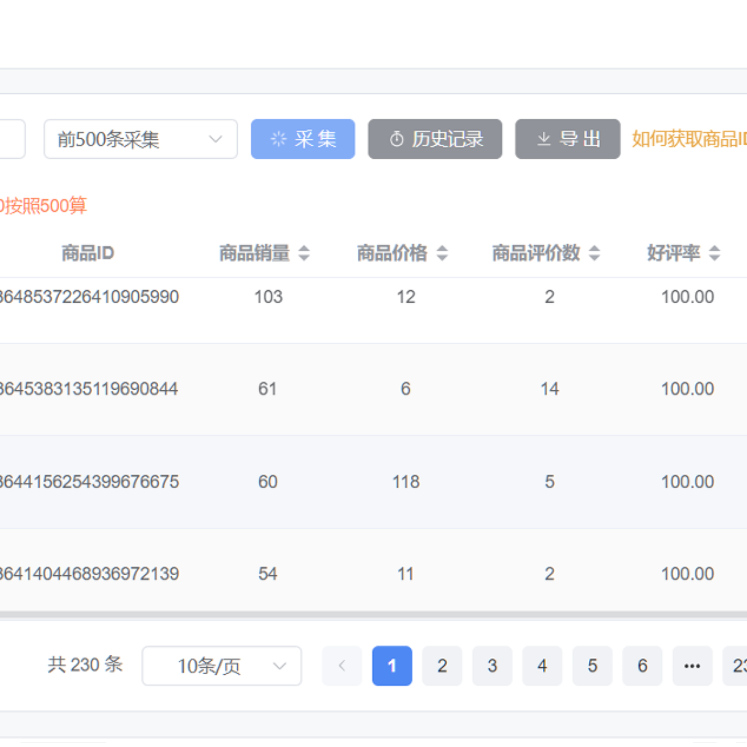Click review count 5

[549, 481]
